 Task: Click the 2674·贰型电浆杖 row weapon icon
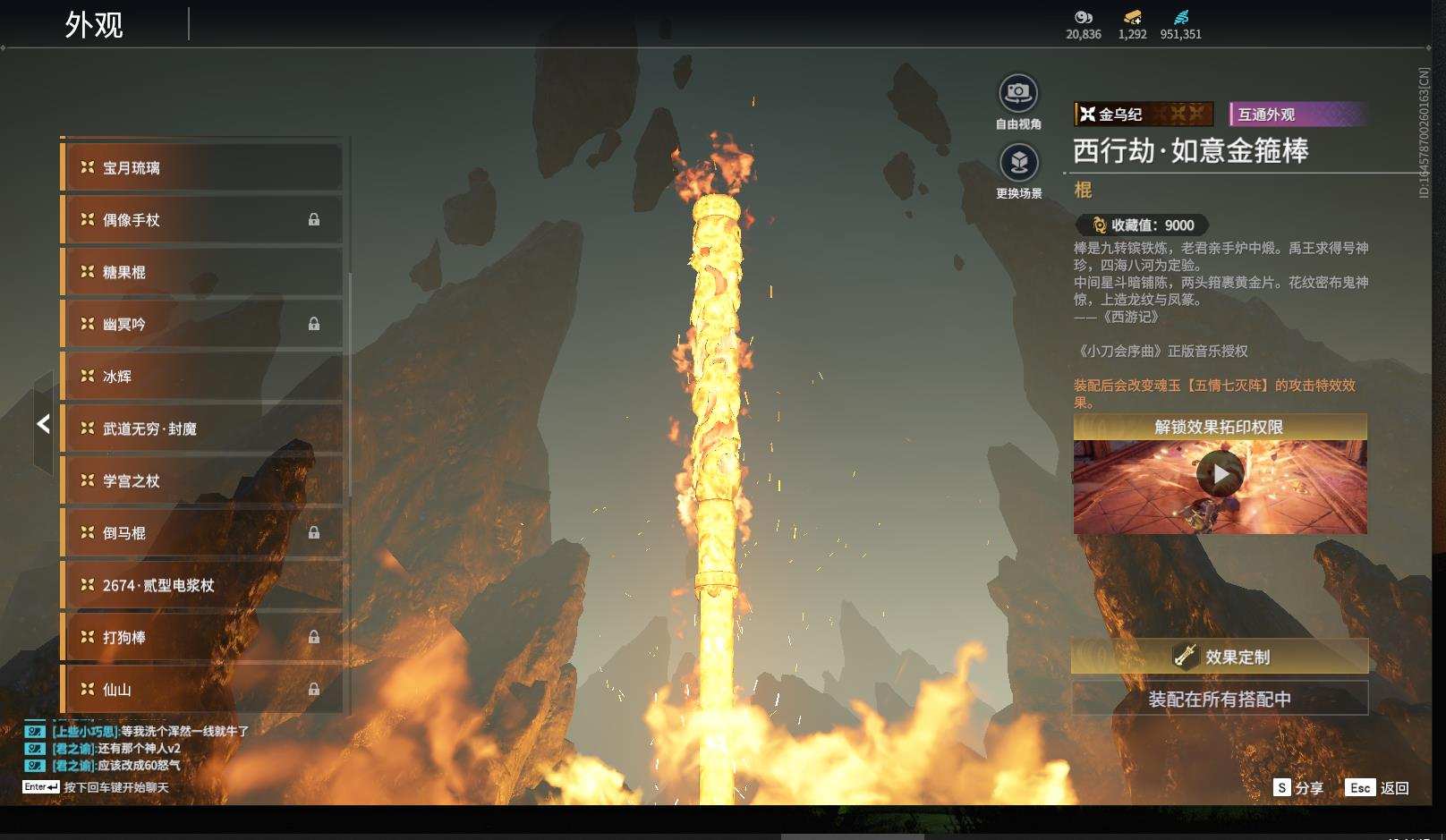point(87,584)
